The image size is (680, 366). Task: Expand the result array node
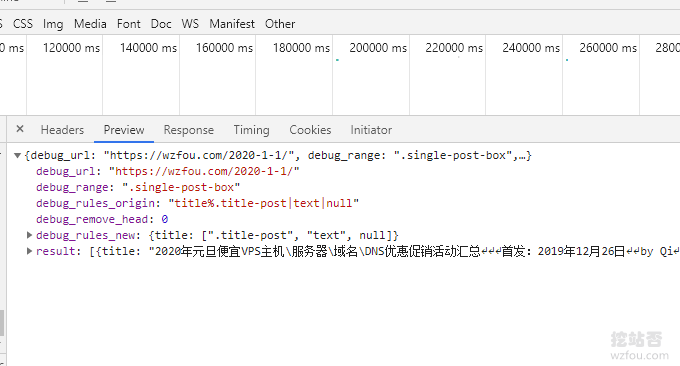29,251
